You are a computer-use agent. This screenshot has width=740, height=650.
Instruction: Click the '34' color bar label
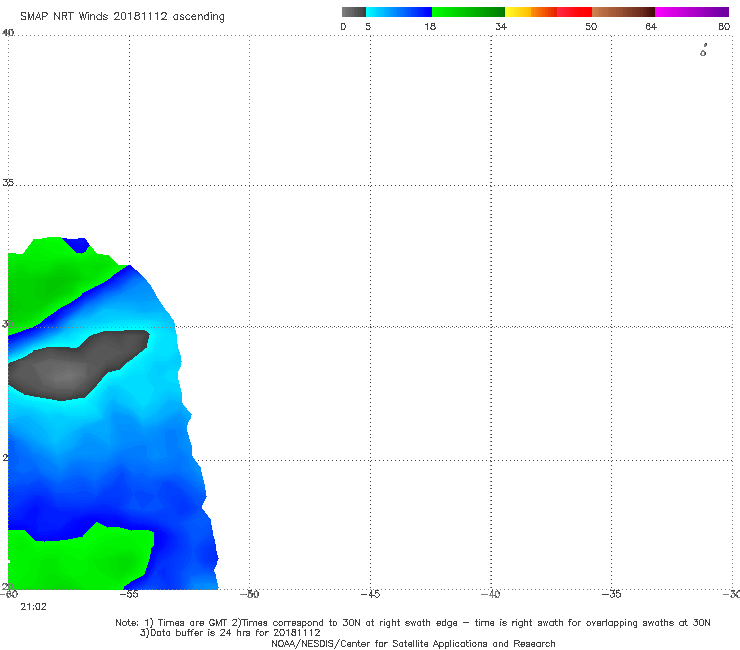pos(501,26)
